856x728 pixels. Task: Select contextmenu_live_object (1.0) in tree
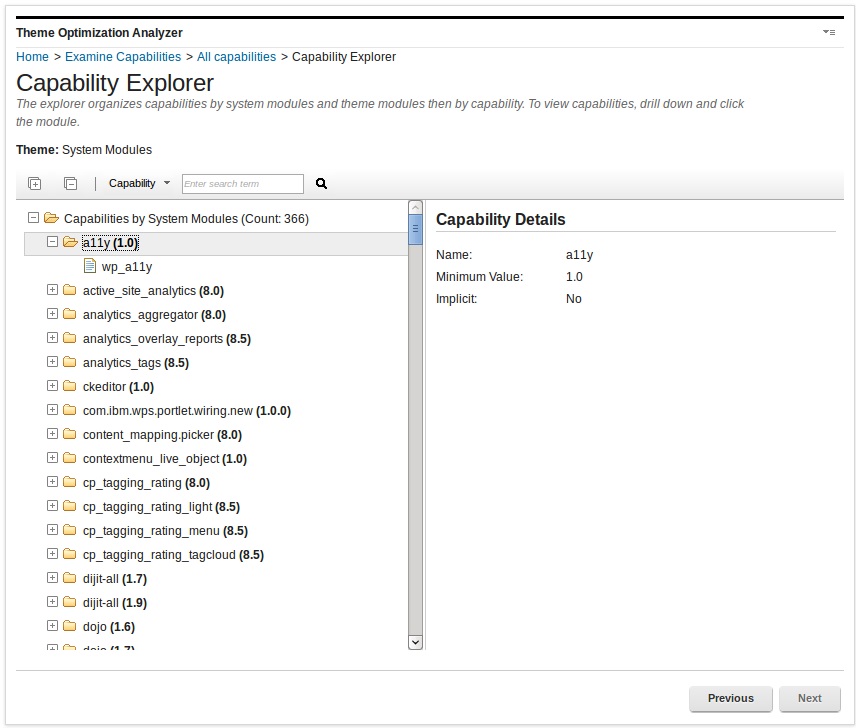pos(165,459)
